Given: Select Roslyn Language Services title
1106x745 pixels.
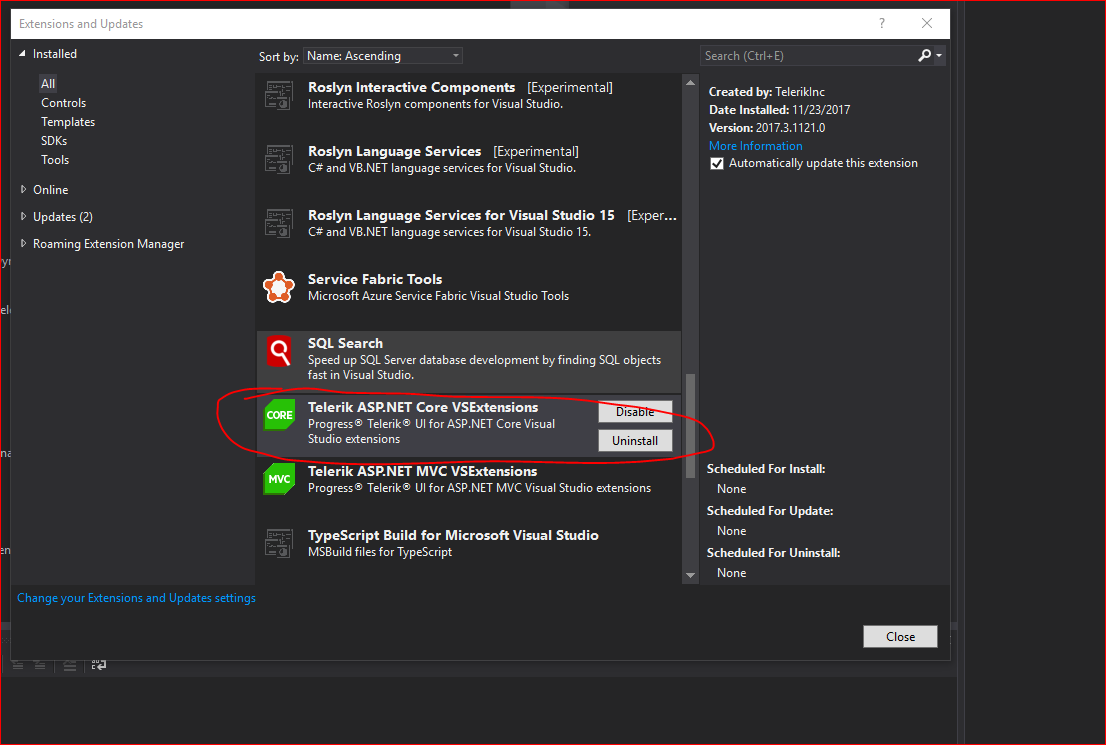Looking at the screenshot, I should tap(394, 152).
